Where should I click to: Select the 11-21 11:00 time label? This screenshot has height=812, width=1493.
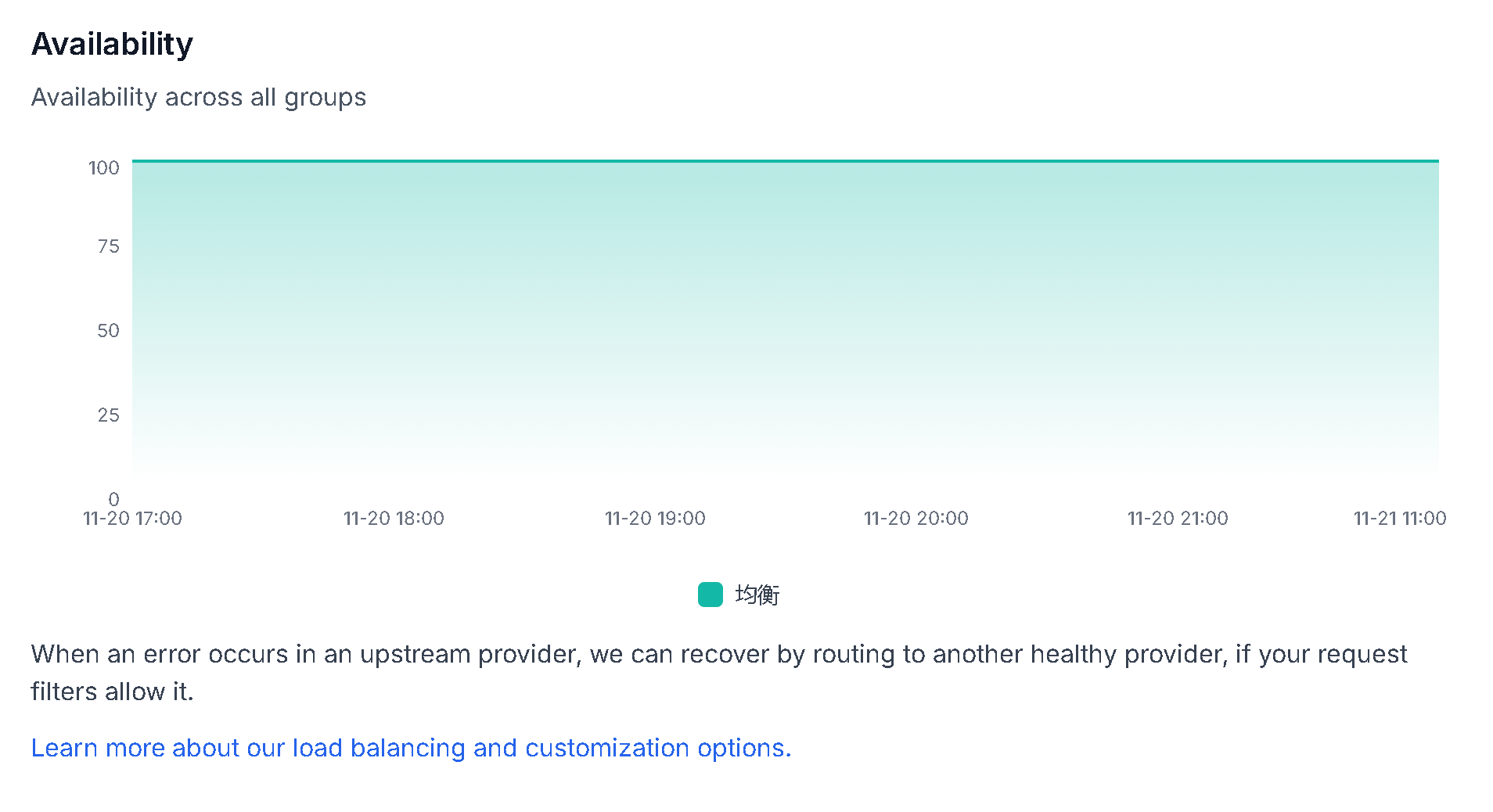[x=1400, y=519]
